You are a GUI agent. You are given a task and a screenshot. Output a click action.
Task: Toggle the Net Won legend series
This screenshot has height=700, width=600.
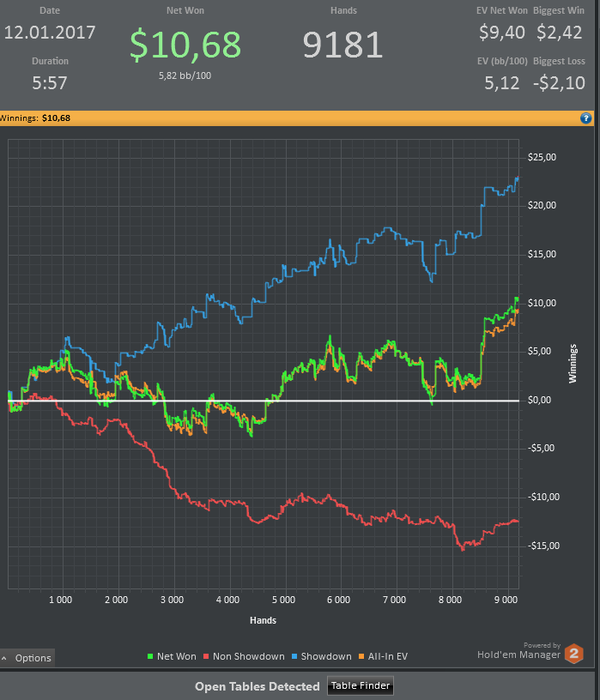tap(172, 656)
